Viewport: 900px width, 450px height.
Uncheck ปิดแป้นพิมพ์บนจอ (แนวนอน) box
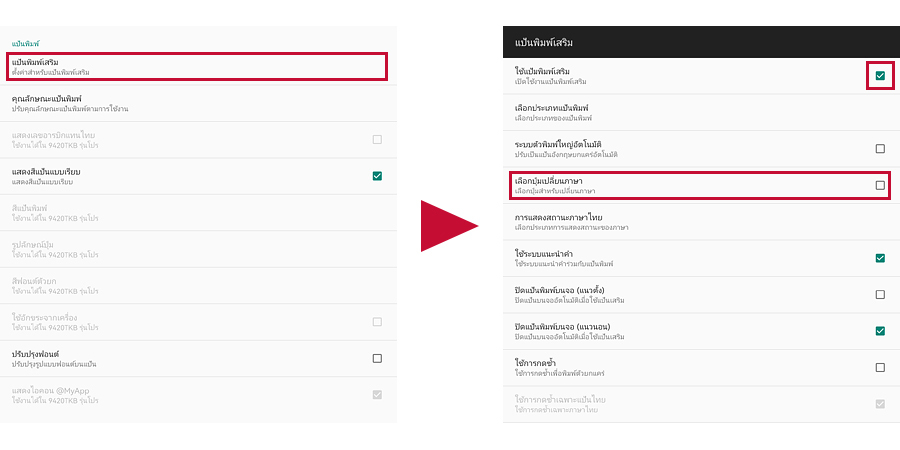880,331
